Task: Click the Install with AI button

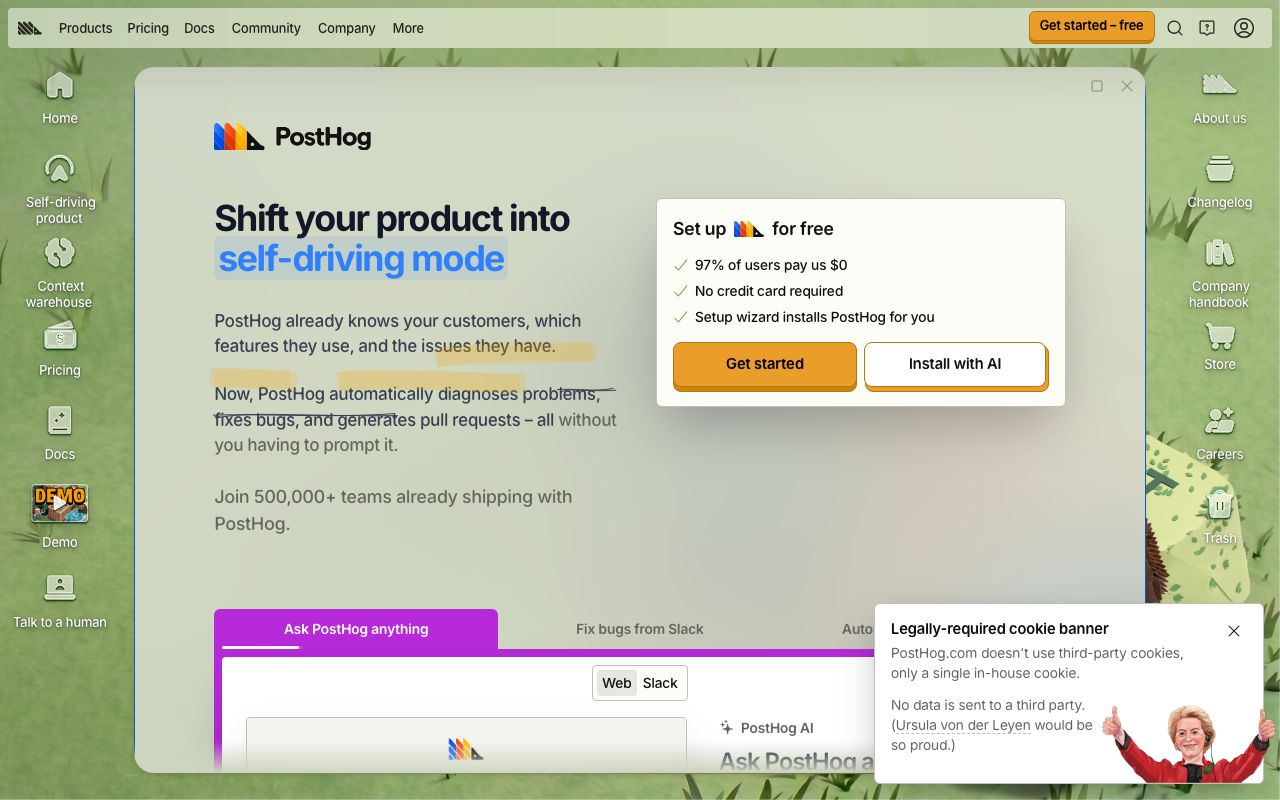Action: point(955,364)
